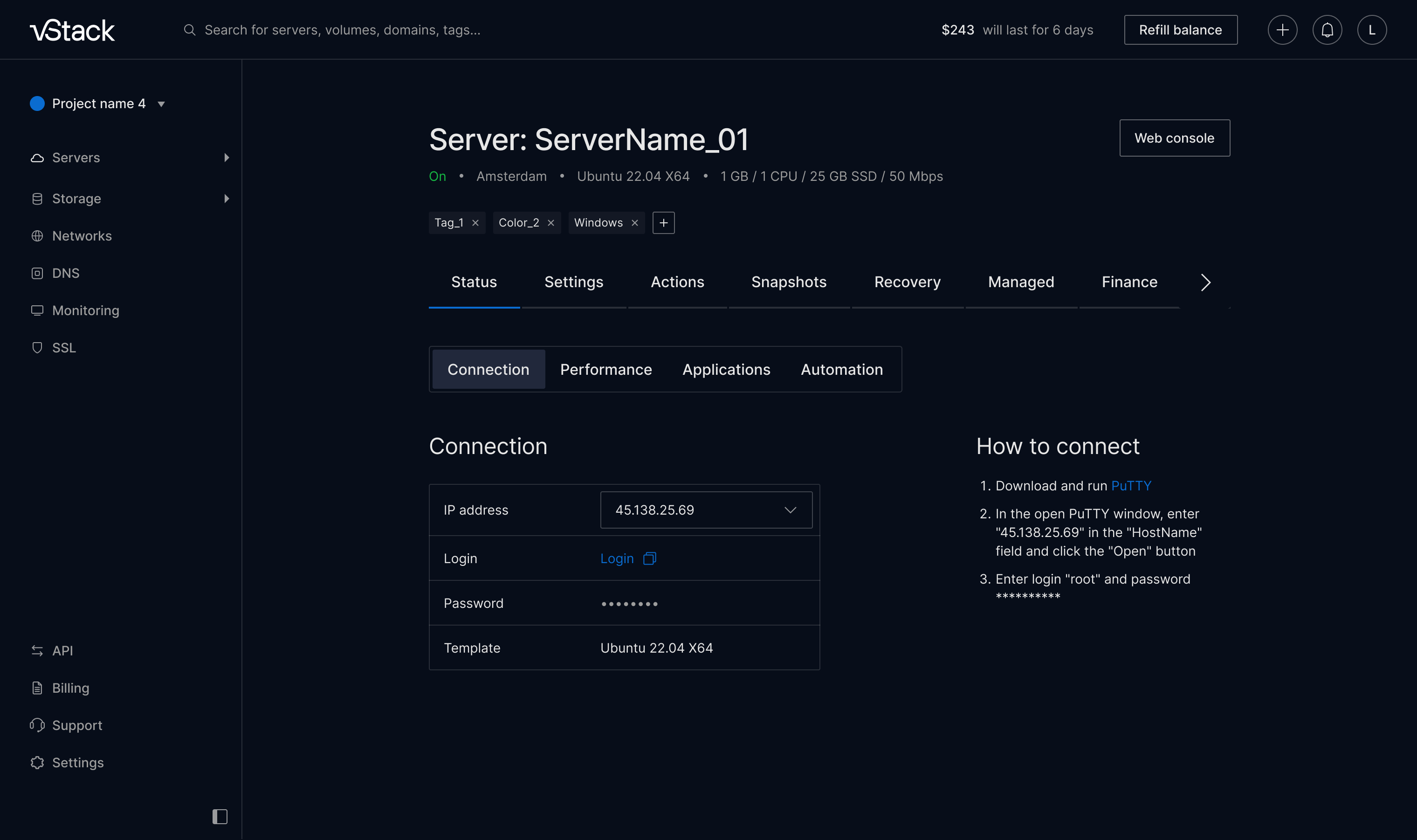Click the Networks globe icon
Screen dimensions: 1417x840
tap(37, 236)
